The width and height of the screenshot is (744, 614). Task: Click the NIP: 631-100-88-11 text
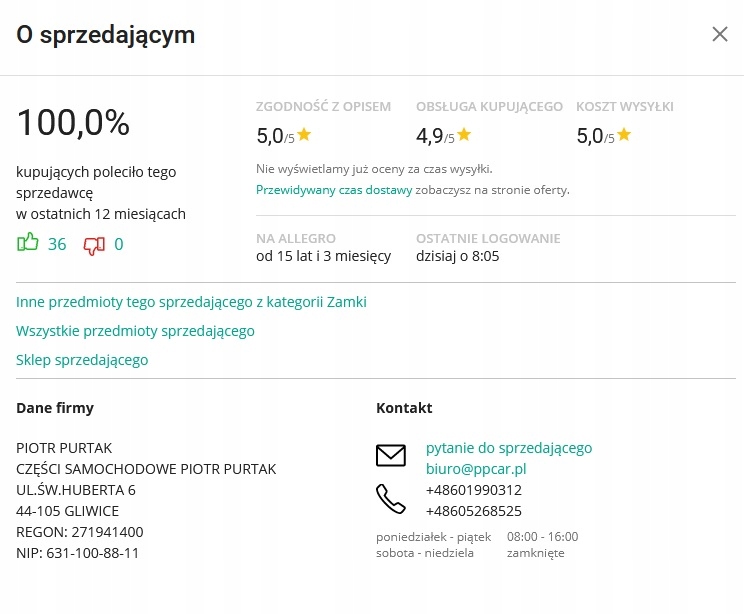77,552
